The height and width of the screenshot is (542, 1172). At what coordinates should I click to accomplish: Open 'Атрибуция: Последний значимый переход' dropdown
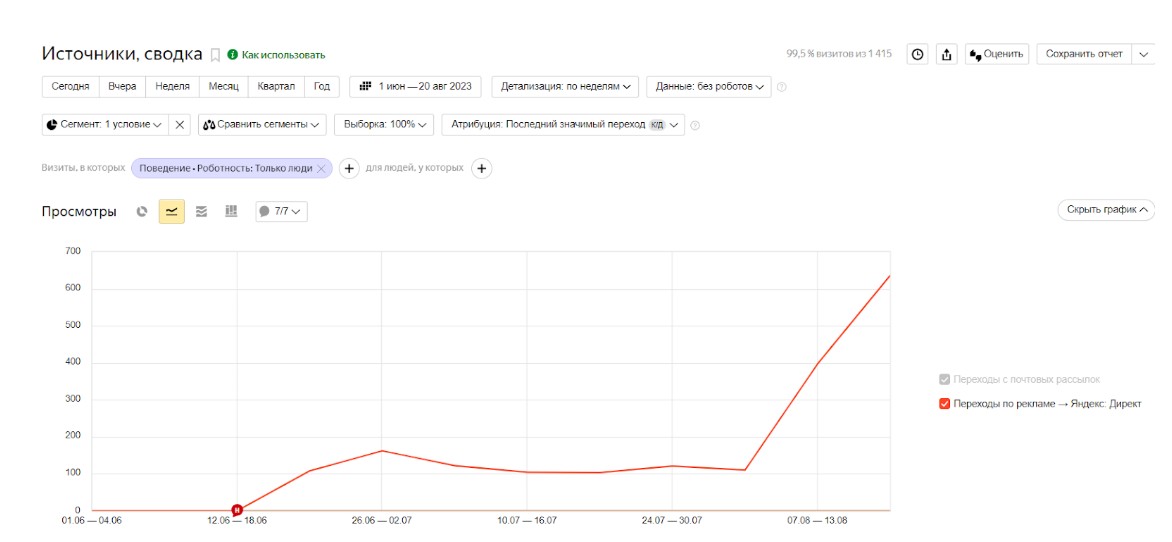563,125
